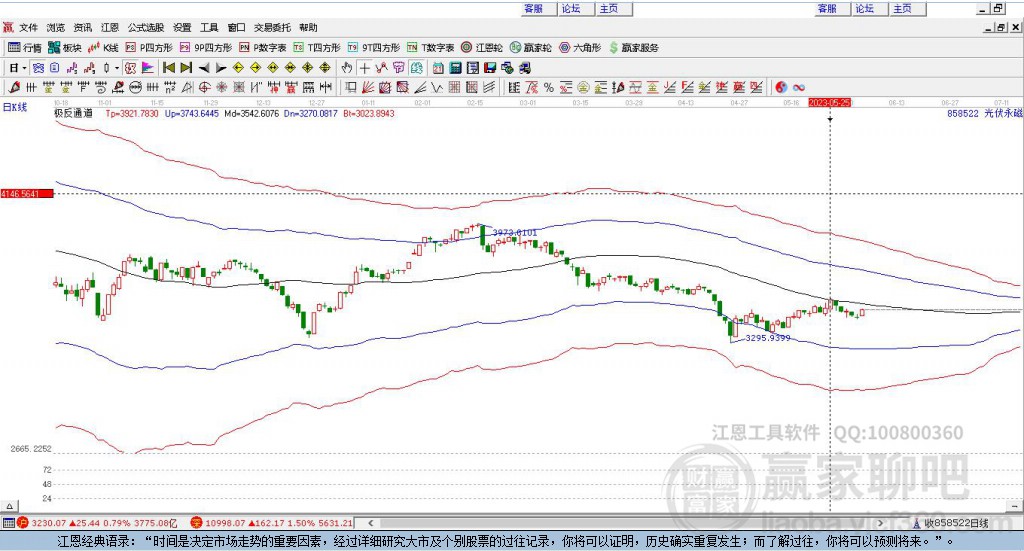Toggle the highlighted blue chart-mode button

(x=39, y=68)
